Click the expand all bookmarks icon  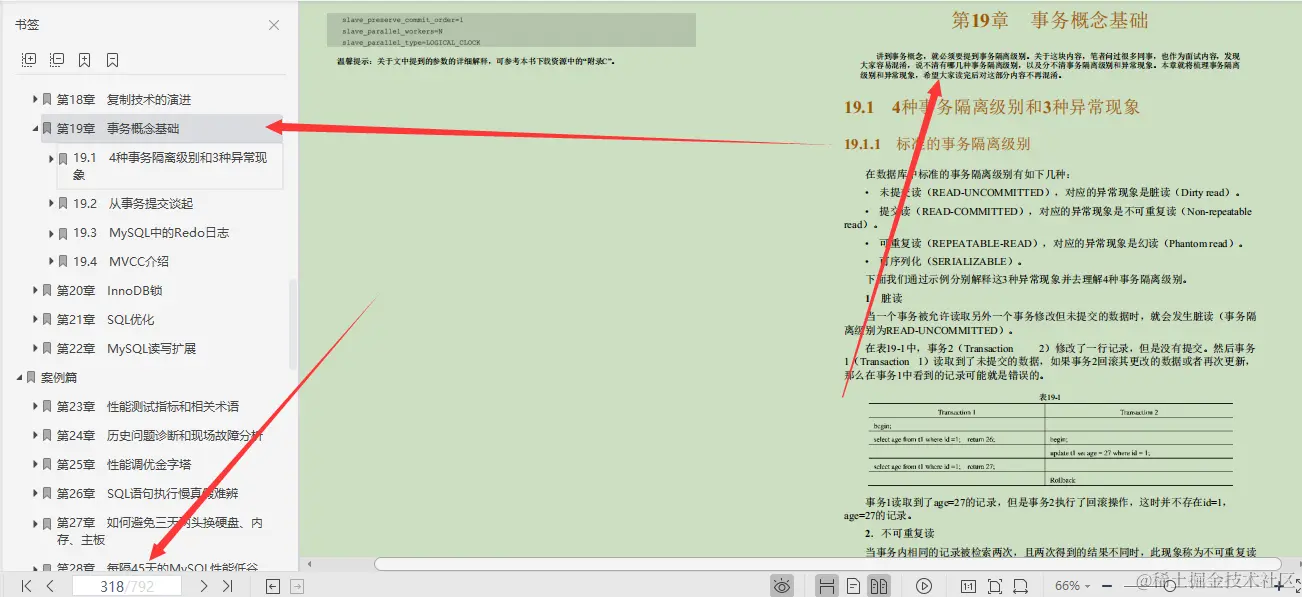pos(29,60)
